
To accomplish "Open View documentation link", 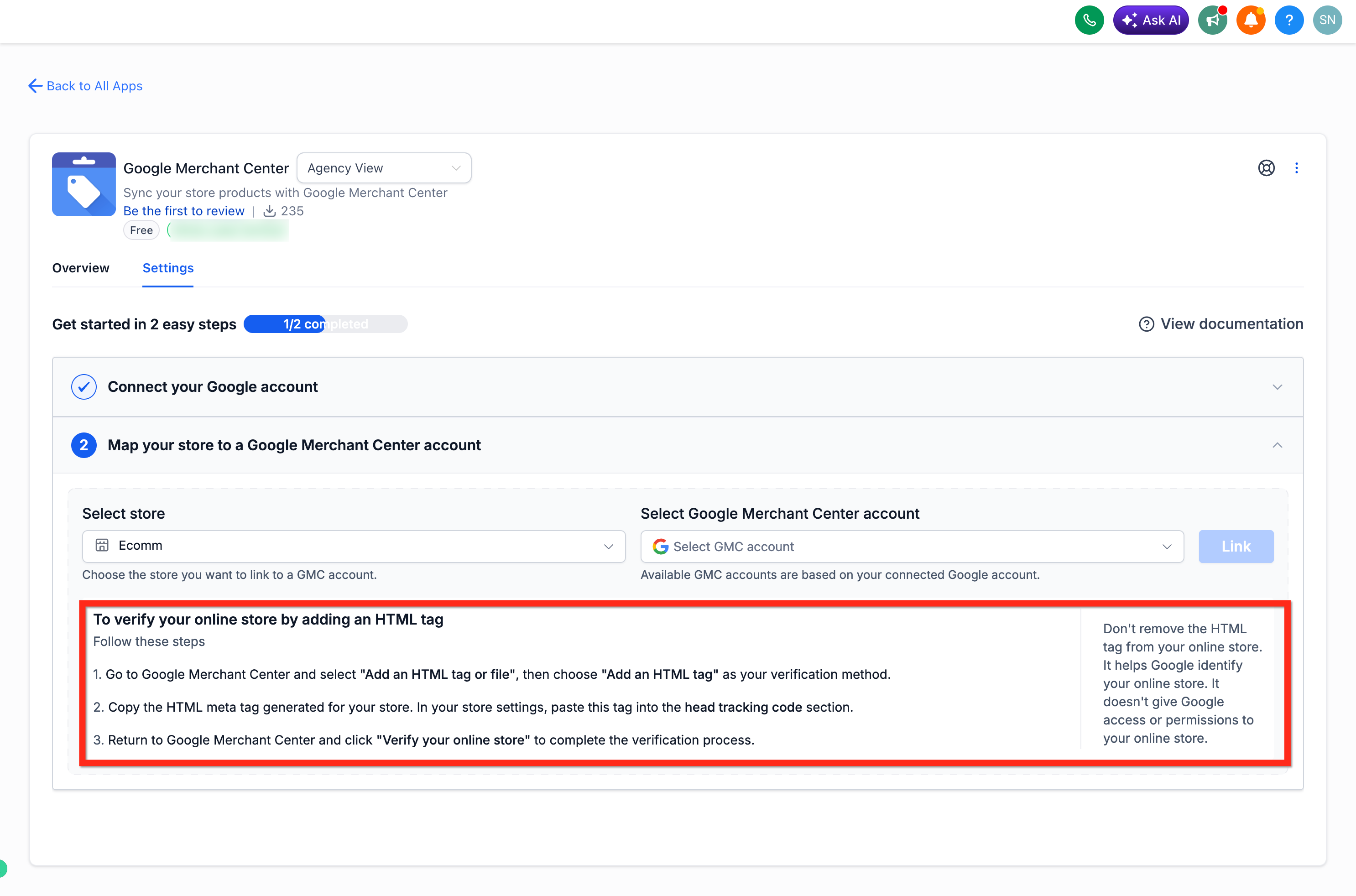I will click(x=1221, y=324).
